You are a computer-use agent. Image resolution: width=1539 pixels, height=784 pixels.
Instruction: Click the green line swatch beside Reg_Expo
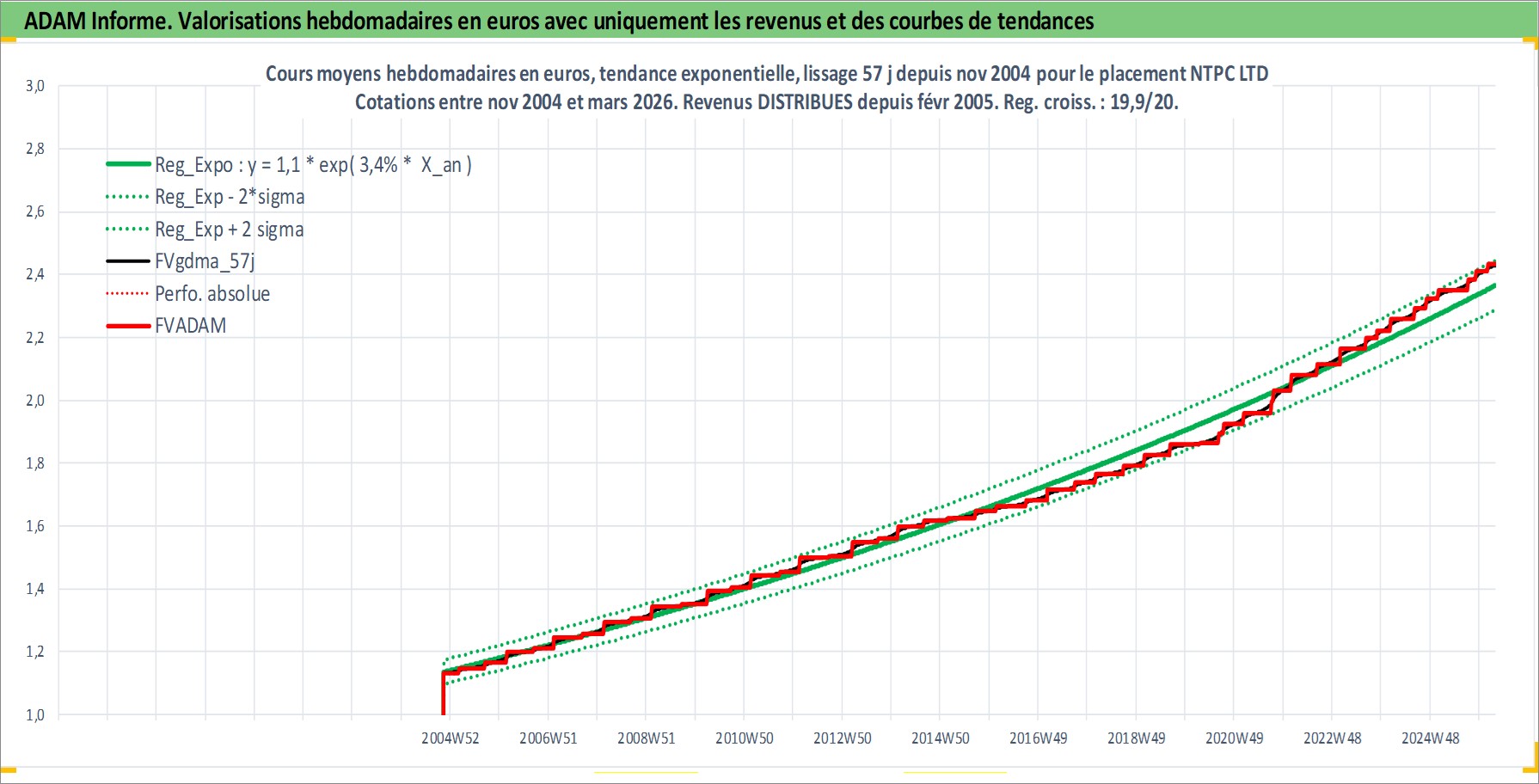127,164
